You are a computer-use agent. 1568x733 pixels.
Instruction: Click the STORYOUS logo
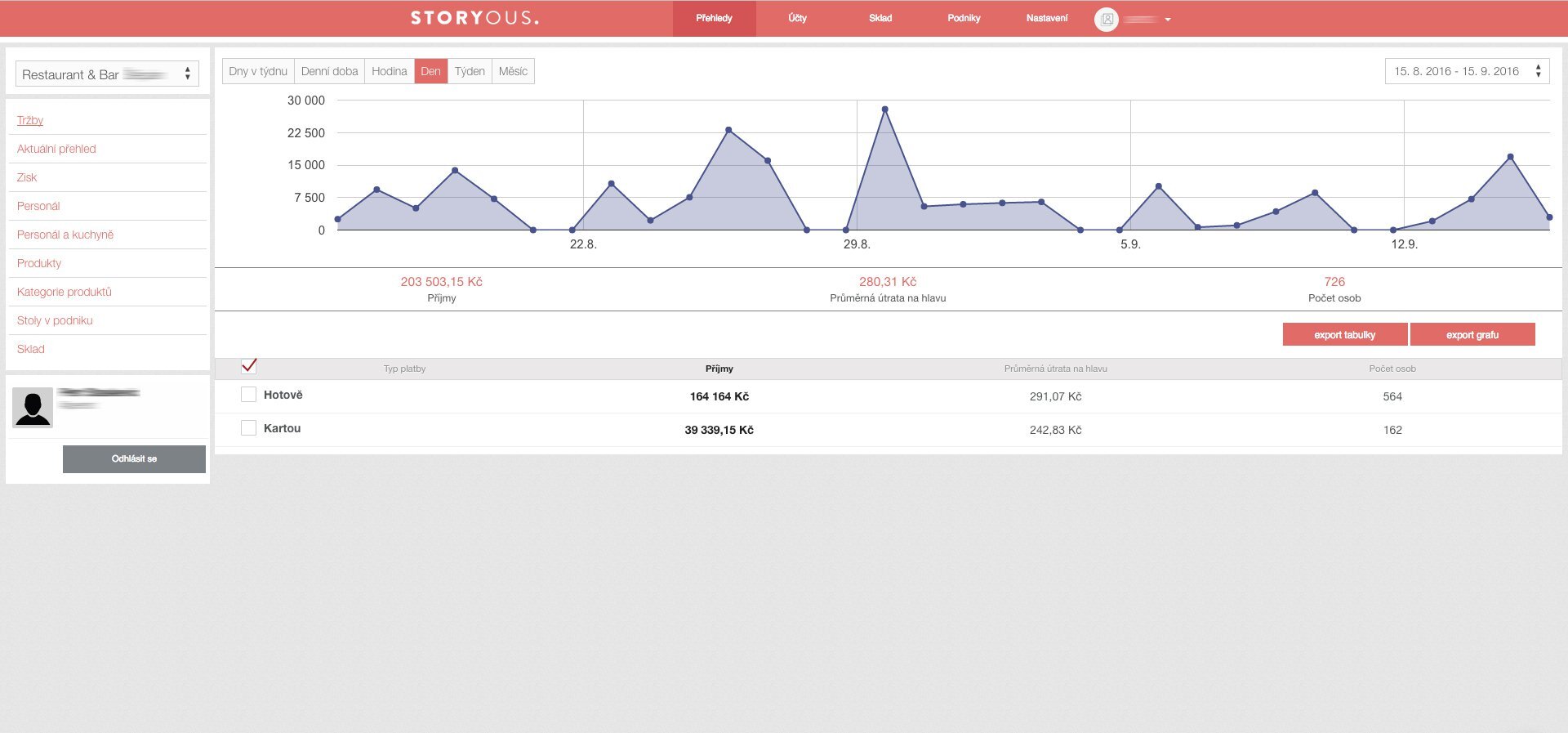pos(474,18)
